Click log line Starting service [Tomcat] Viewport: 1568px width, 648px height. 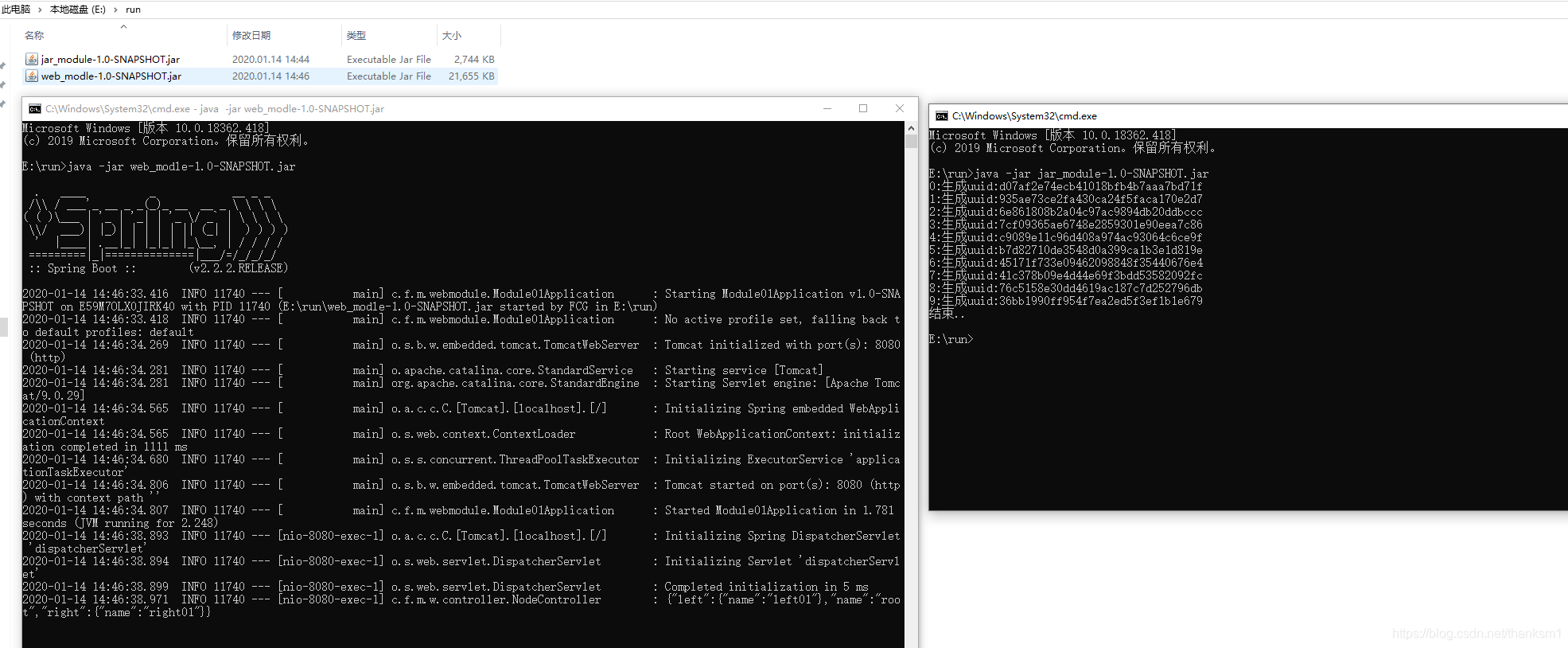pos(423,371)
